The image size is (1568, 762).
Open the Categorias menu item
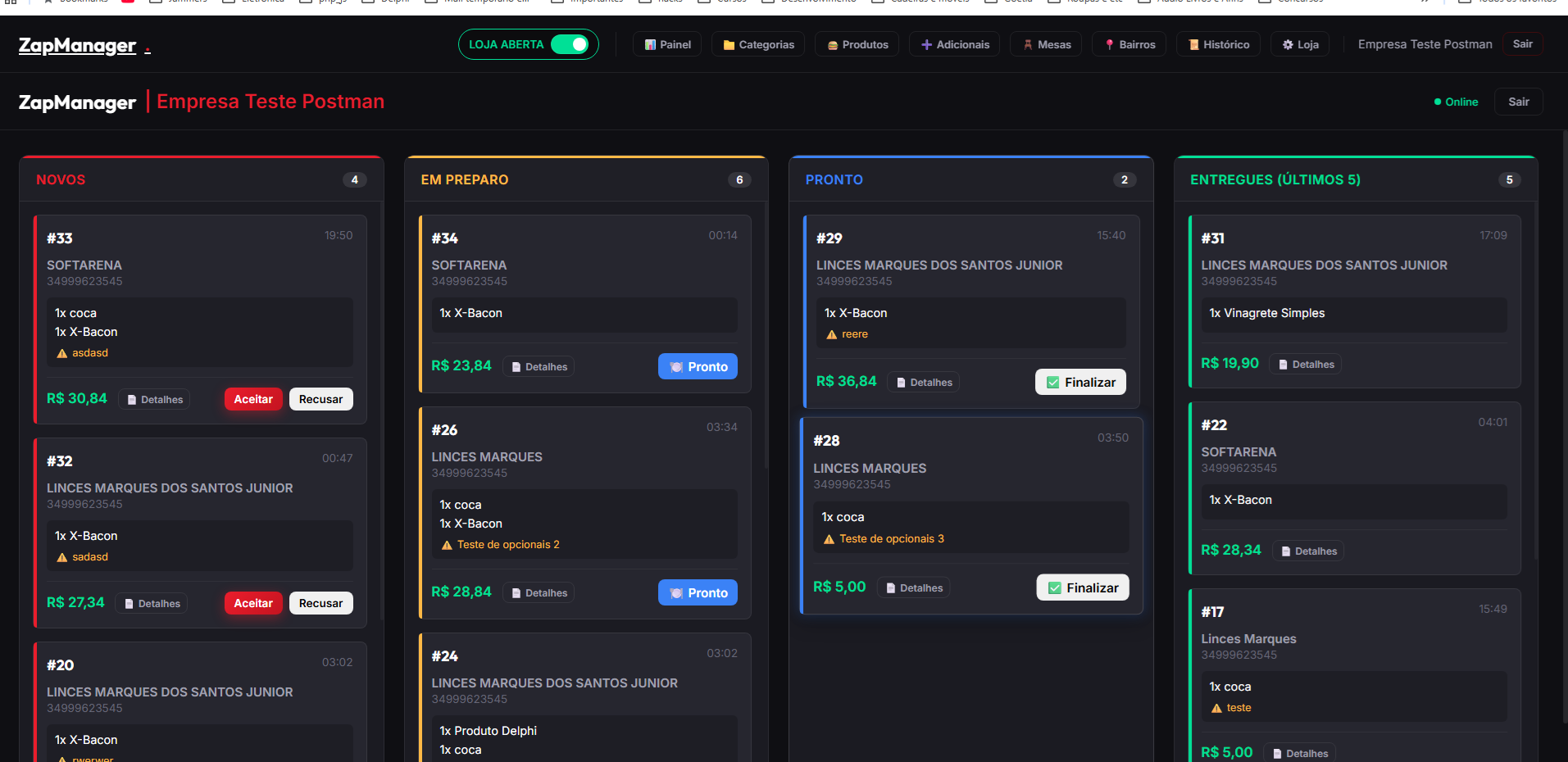pyautogui.click(x=758, y=44)
